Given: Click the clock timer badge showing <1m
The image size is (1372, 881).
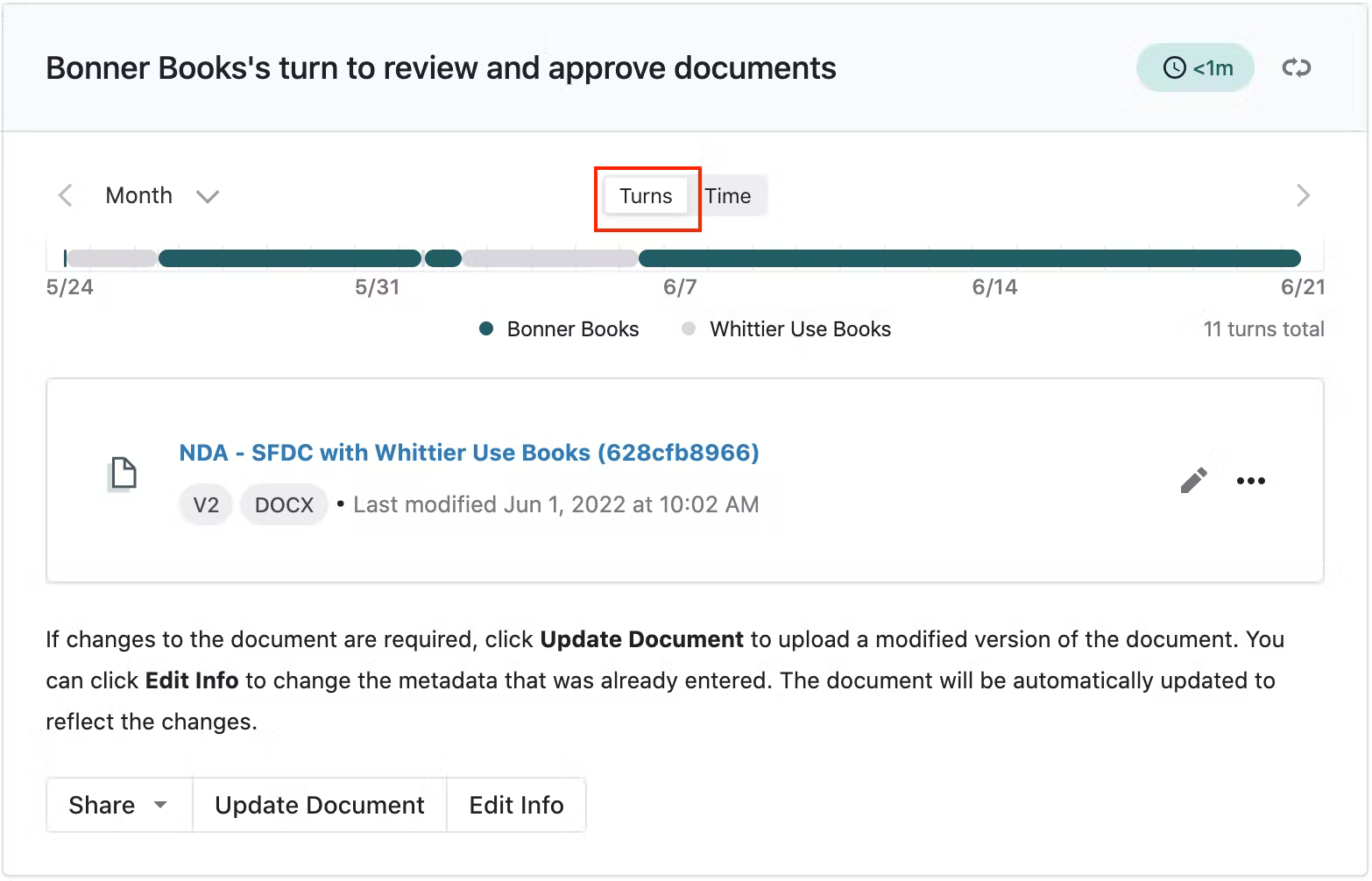Looking at the screenshot, I should pos(1196,67).
